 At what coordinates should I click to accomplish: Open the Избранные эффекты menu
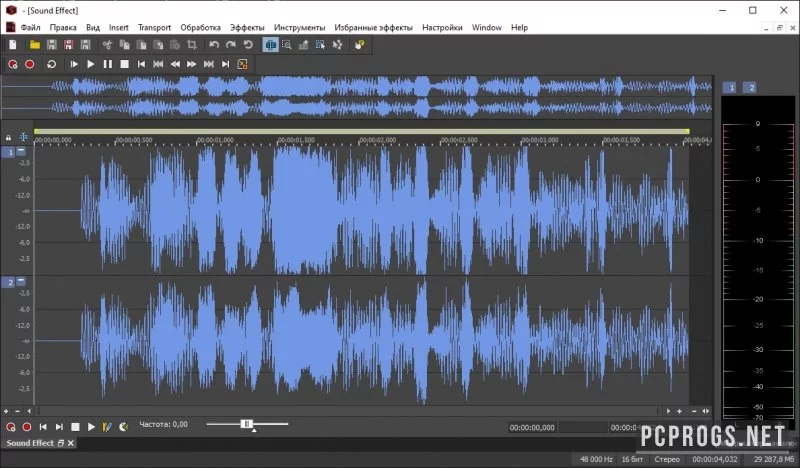(373, 28)
